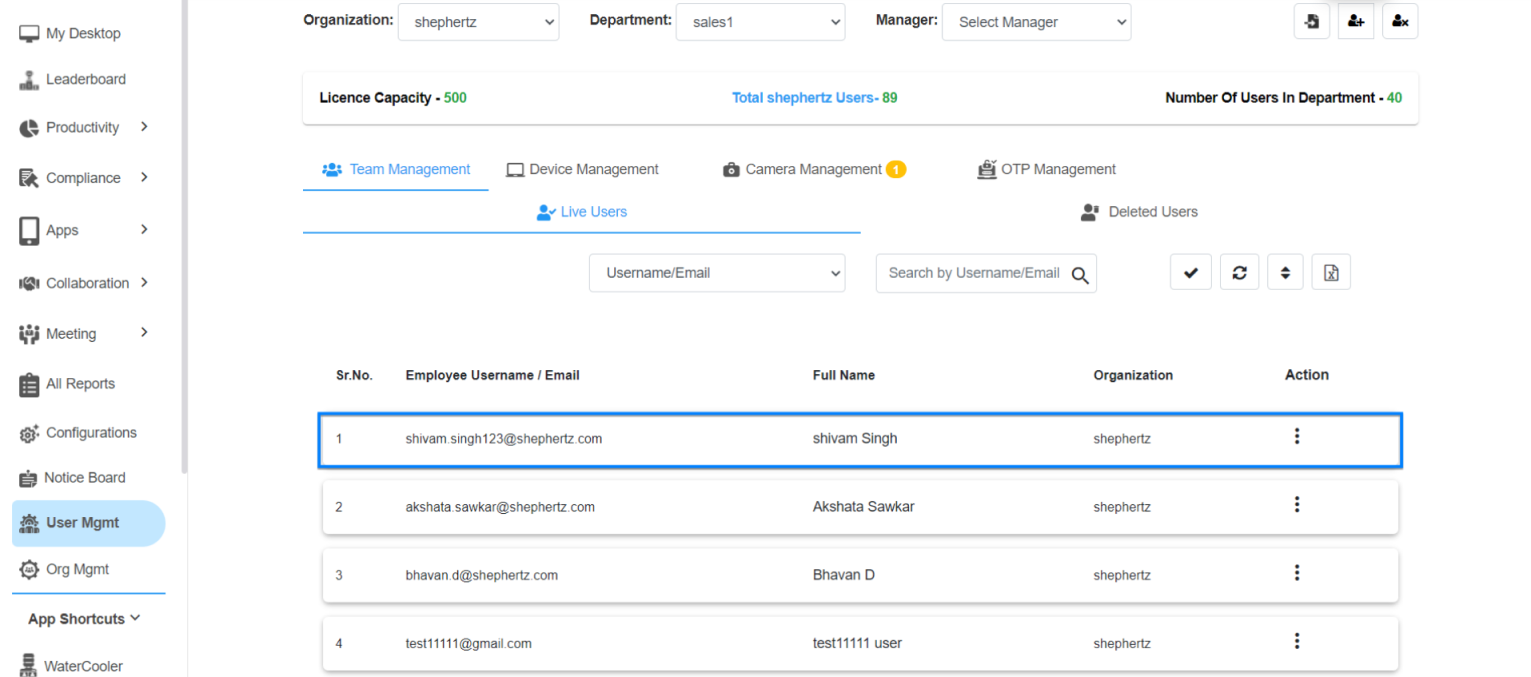The image size is (1531, 677).
Task: Open the Organization dropdown
Action: [x=478, y=22]
